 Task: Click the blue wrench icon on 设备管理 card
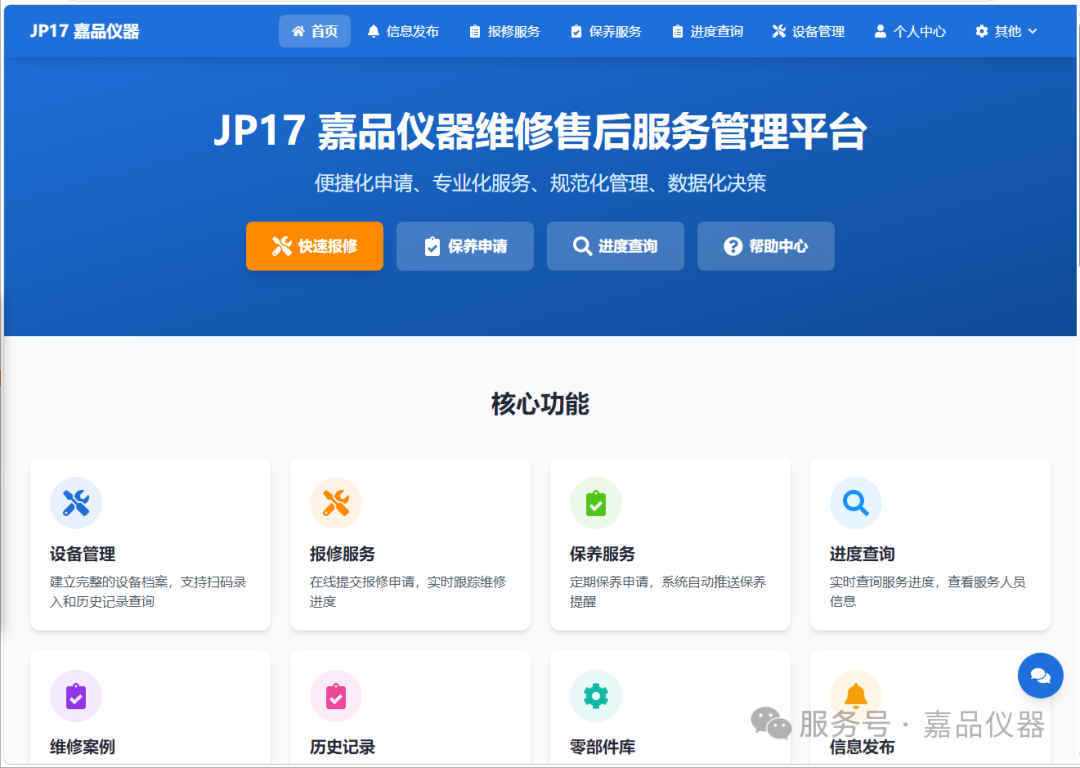coord(76,503)
